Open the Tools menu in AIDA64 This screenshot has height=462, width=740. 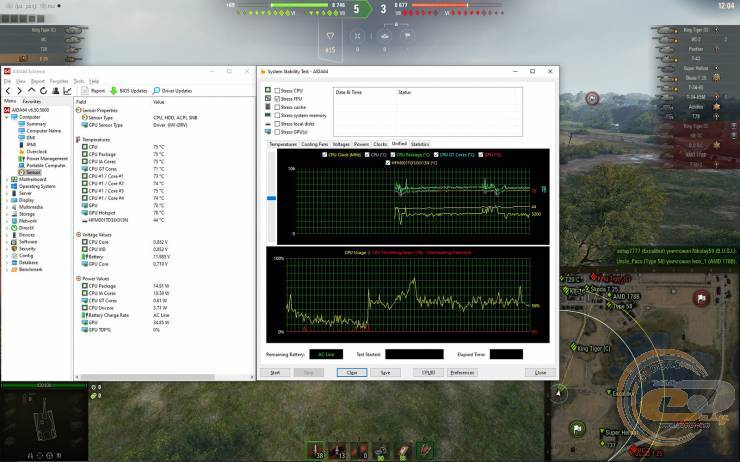tap(78, 81)
